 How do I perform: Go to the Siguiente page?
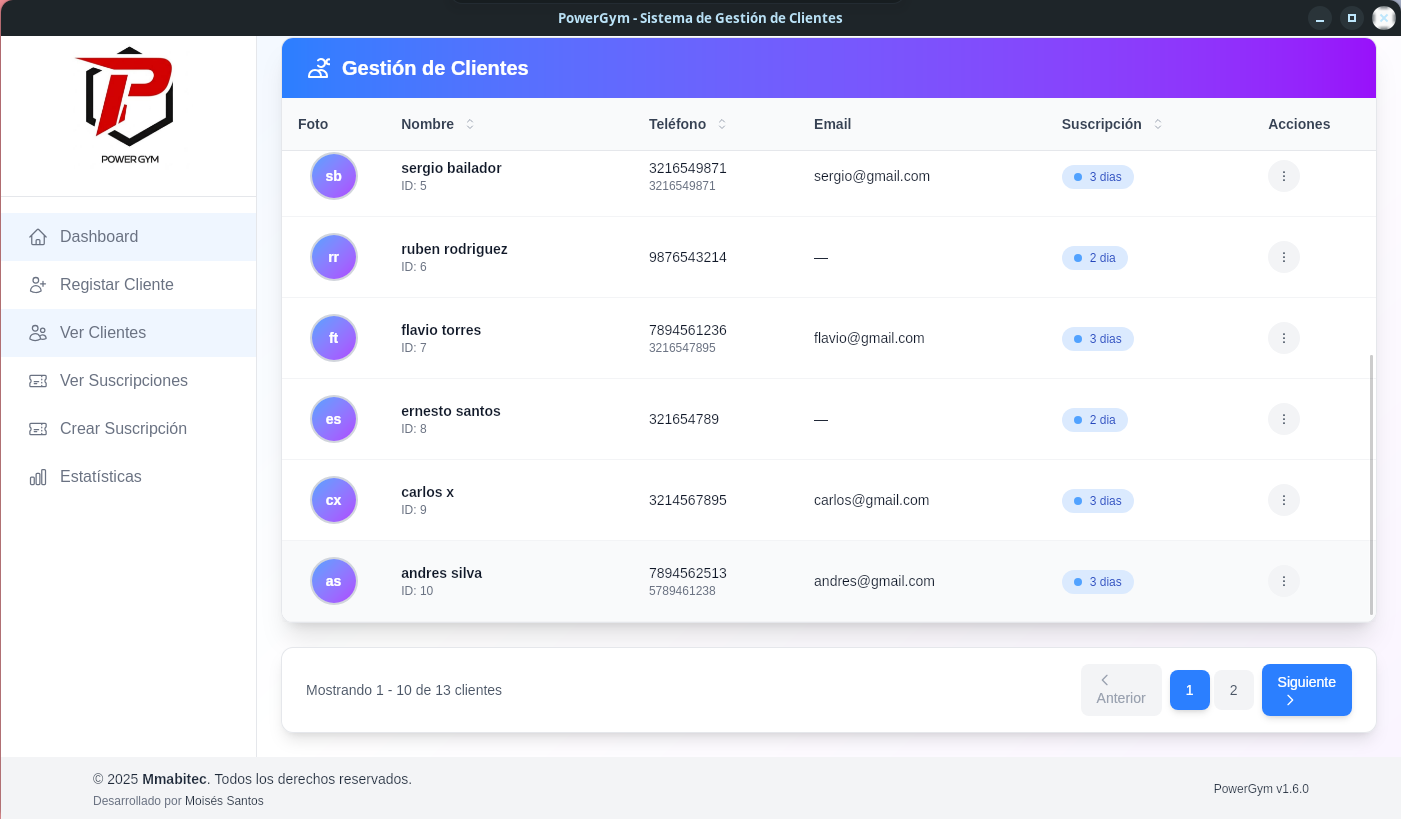[1307, 690]
